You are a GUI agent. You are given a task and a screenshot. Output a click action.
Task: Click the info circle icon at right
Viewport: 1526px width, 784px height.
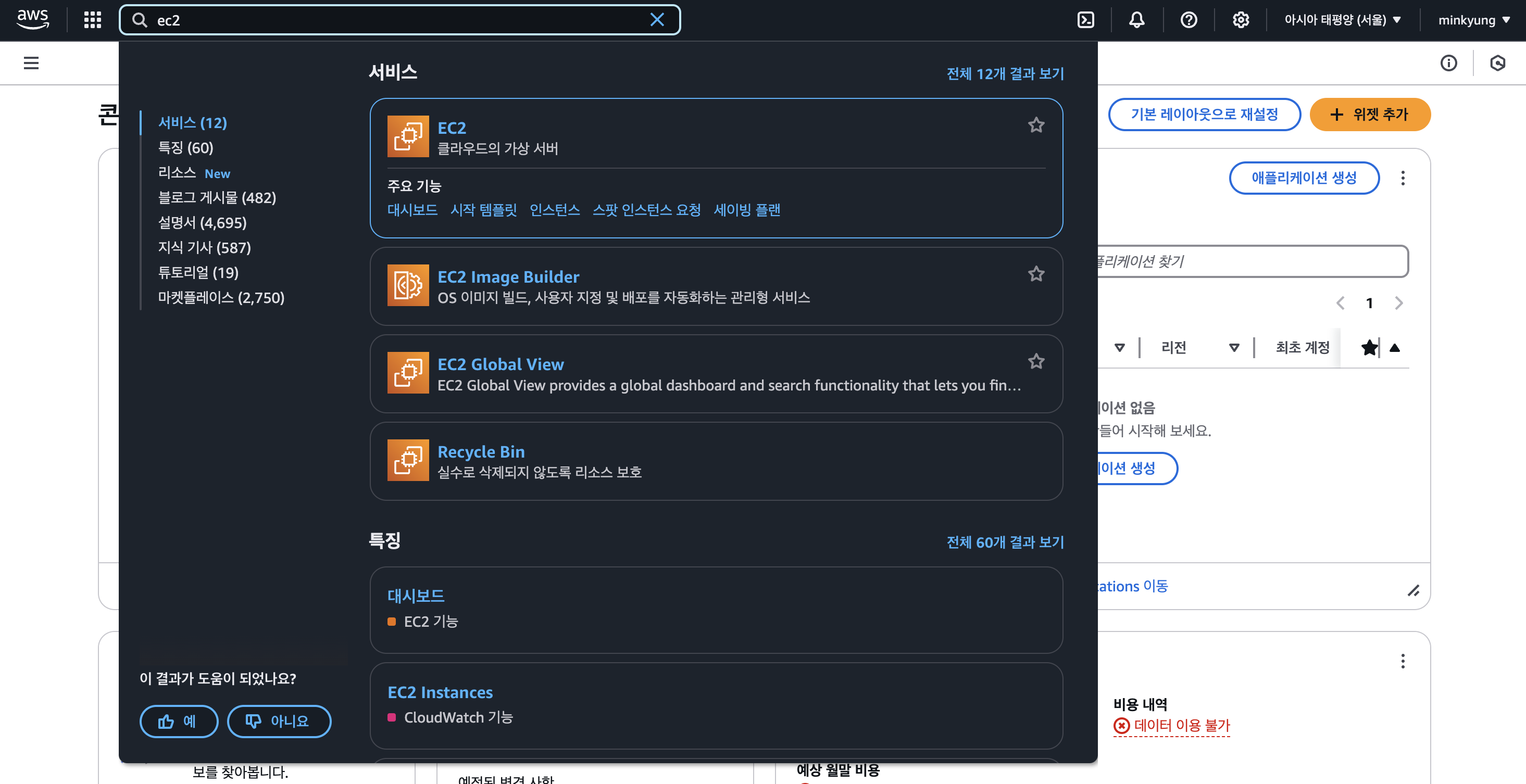(1448, 63)
